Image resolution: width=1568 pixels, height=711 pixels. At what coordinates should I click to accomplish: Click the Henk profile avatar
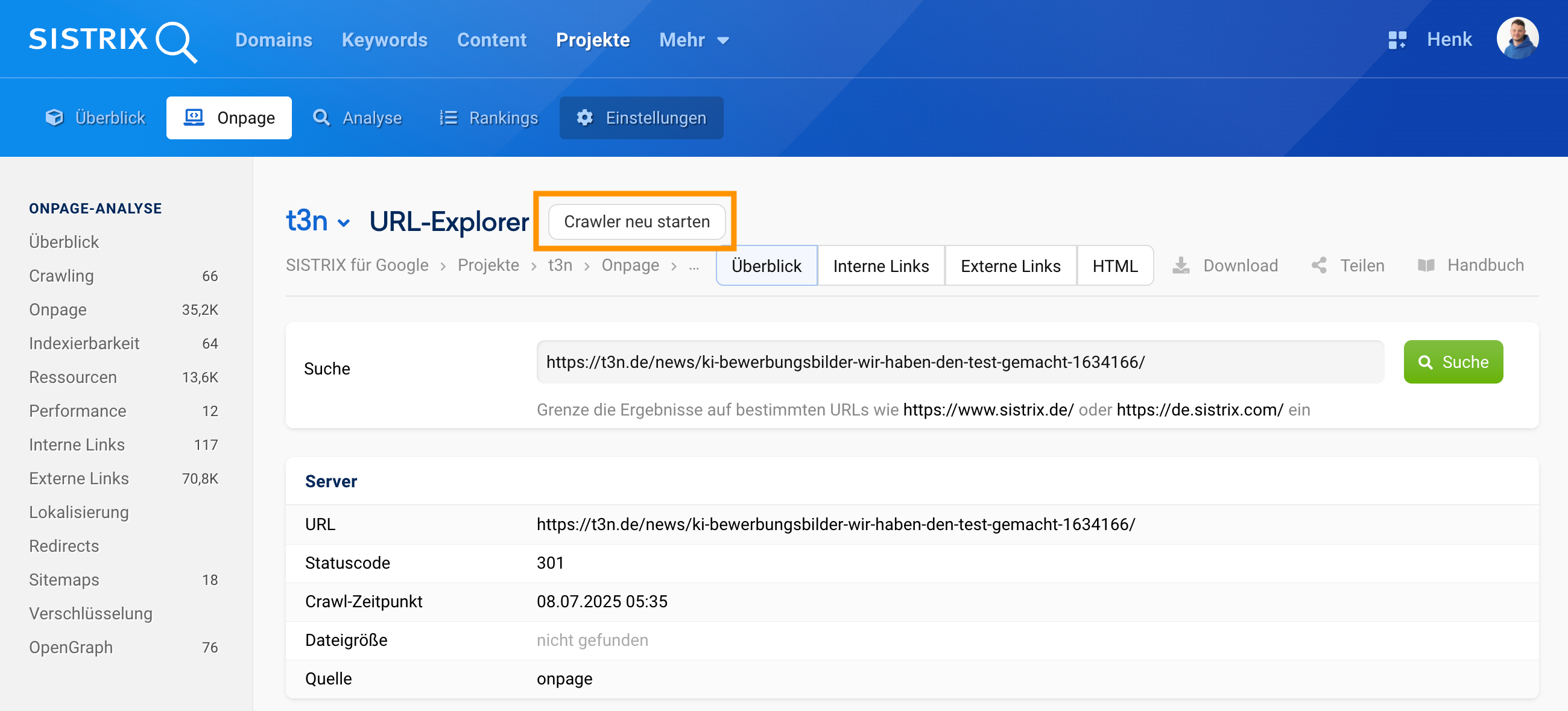(x=1517, y=39)
